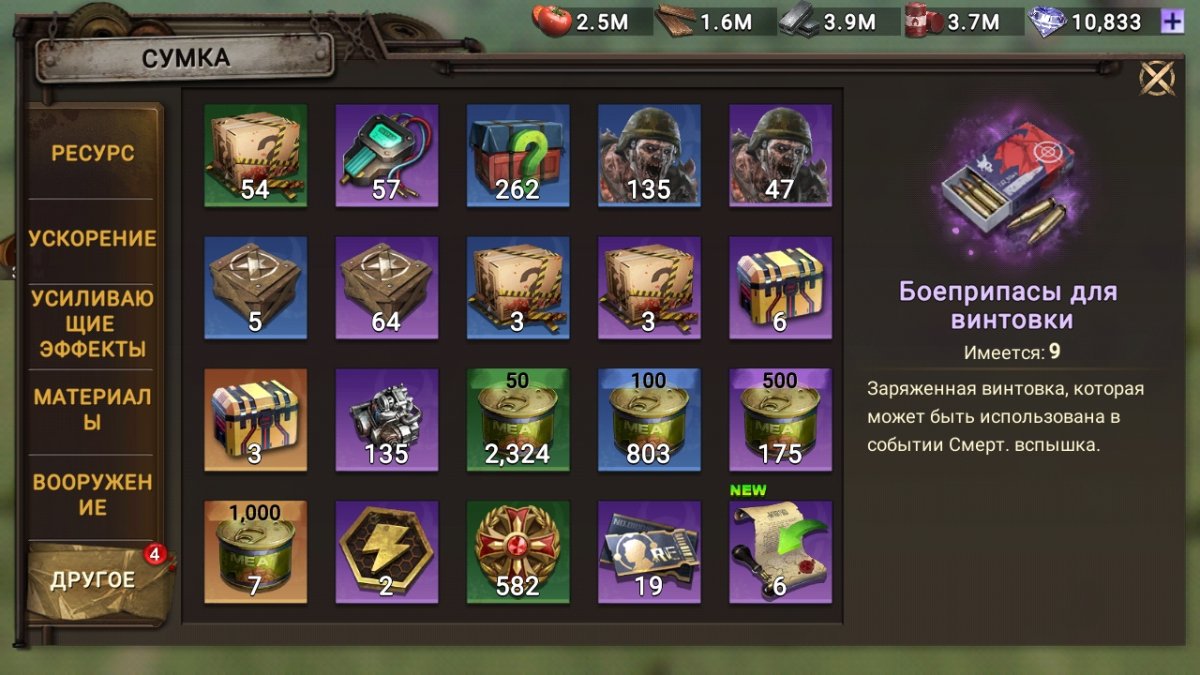This screenshot has width=1200, height=675.
Task: Pick the red cross medal with 582
Action: point(518,552)
